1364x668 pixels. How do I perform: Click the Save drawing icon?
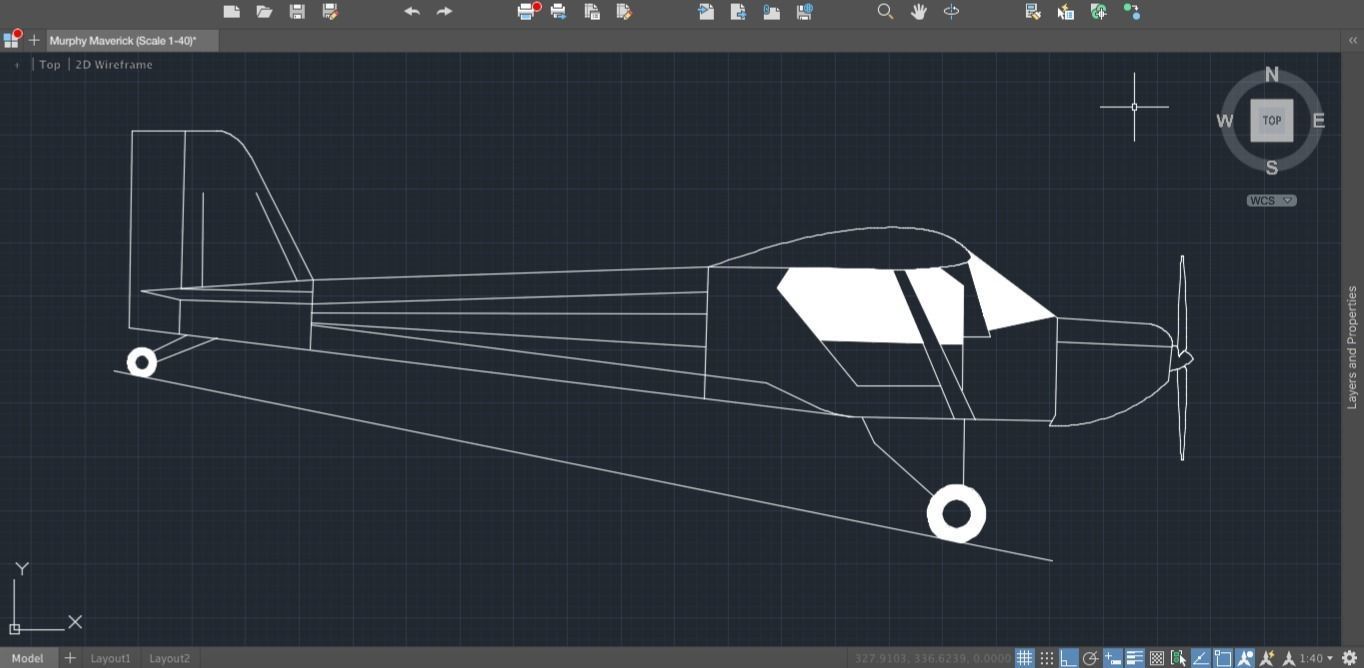(297, 11)
